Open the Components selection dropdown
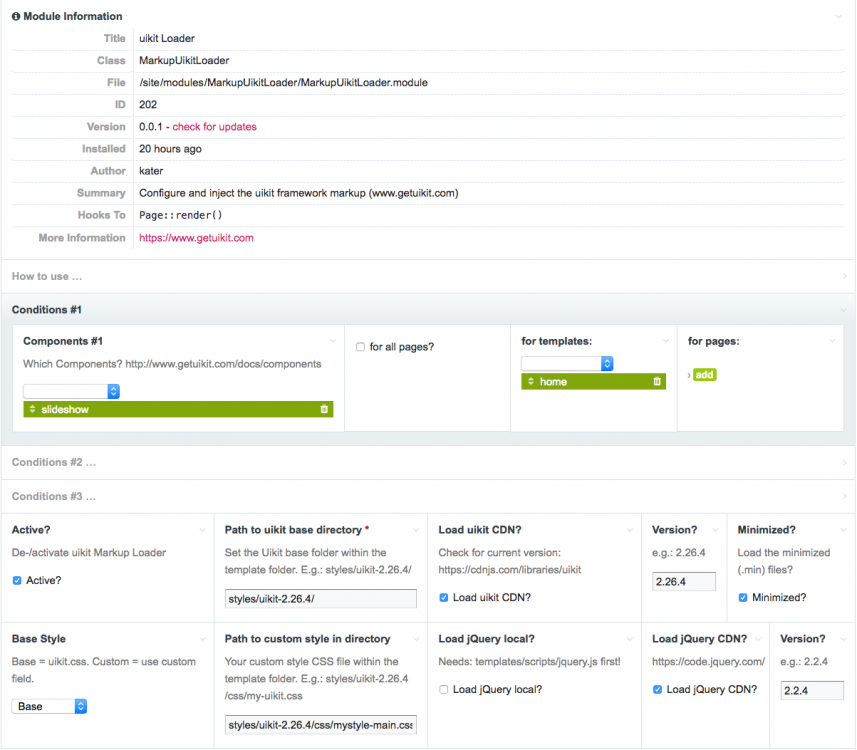 tap(71, 391)
